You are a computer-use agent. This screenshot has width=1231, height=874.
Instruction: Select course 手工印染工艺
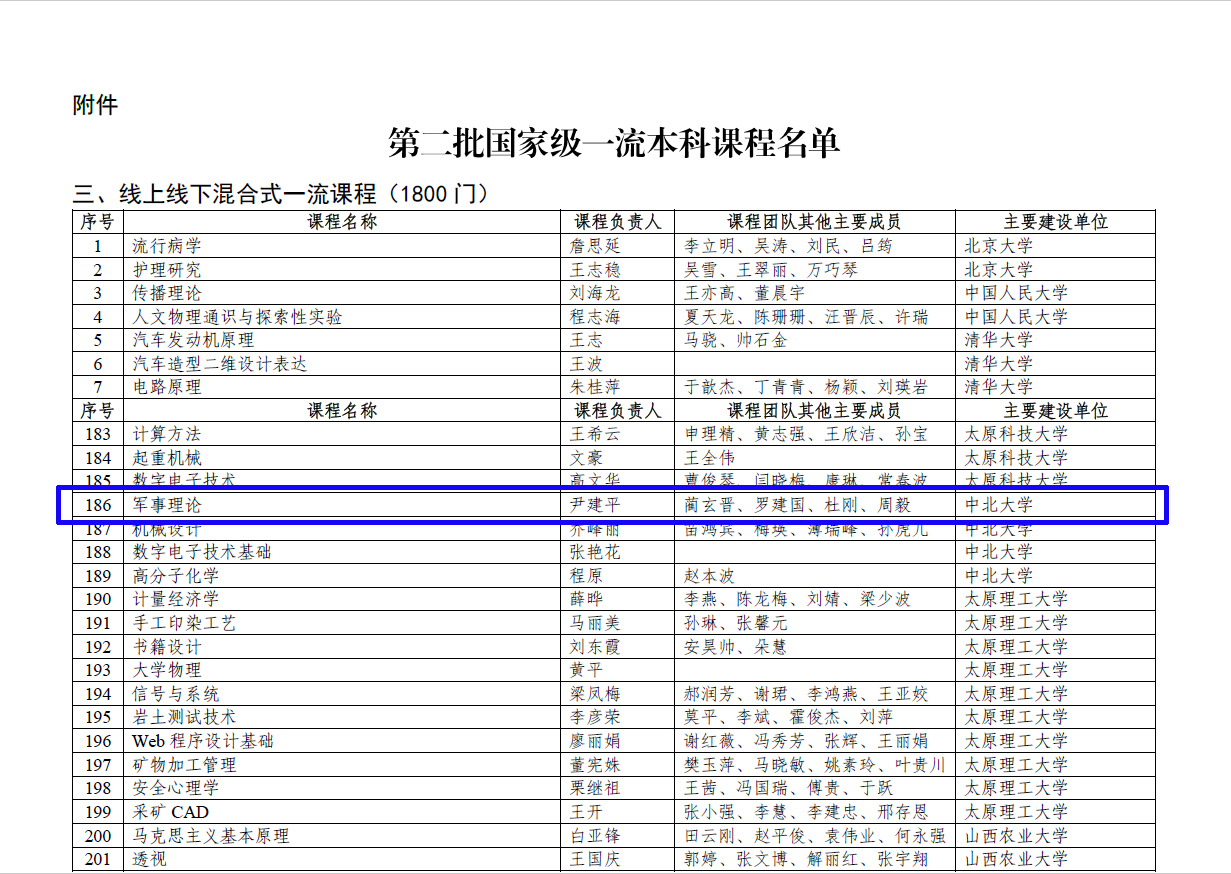pos(184,623)
